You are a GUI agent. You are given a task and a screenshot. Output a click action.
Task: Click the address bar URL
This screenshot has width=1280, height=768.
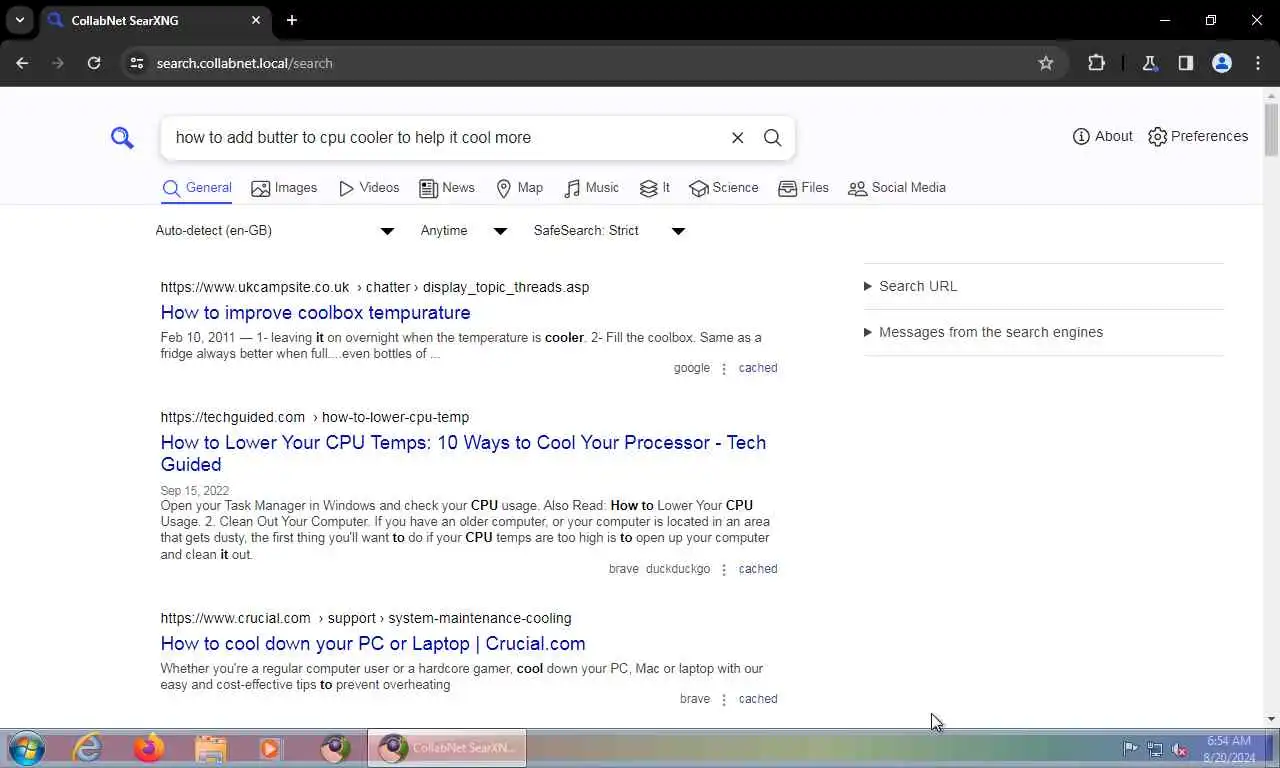pyautogui.click(x=245, y=63)
